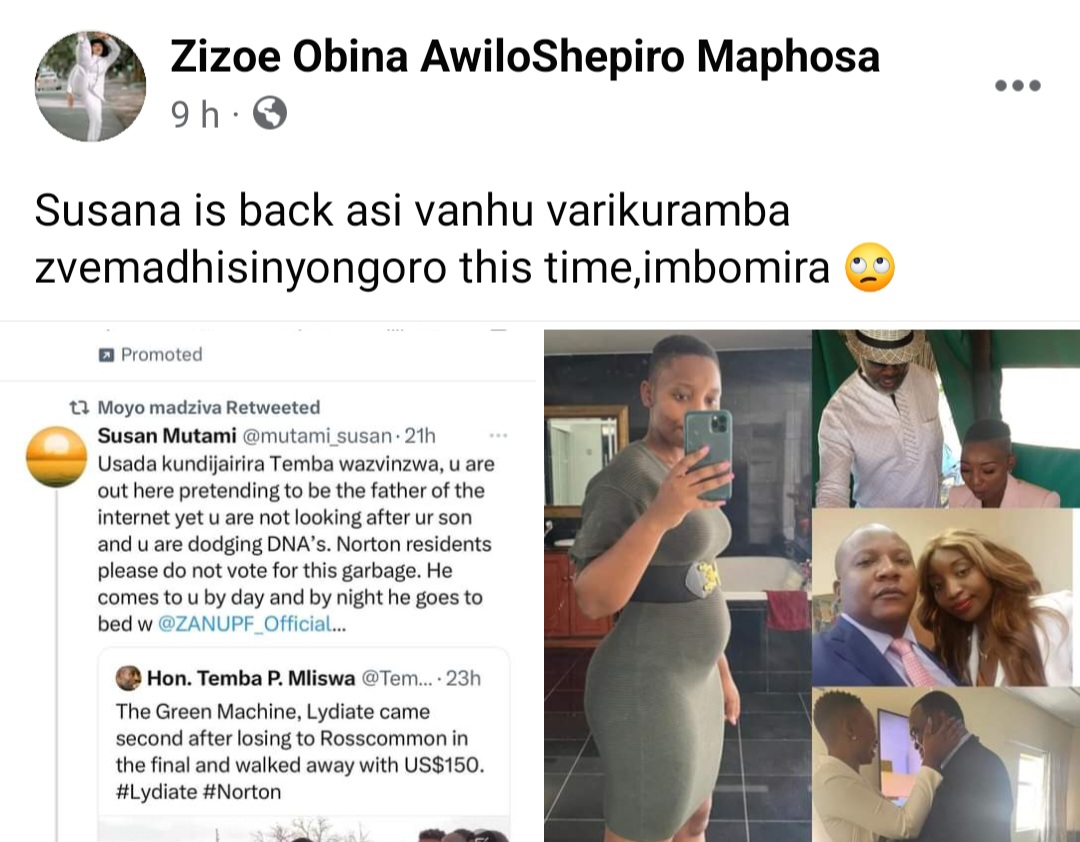Follow the @ZANUPF_Official mention link
The height and width of the screenshot is (842, 1080).
click(x=245, y=624)
